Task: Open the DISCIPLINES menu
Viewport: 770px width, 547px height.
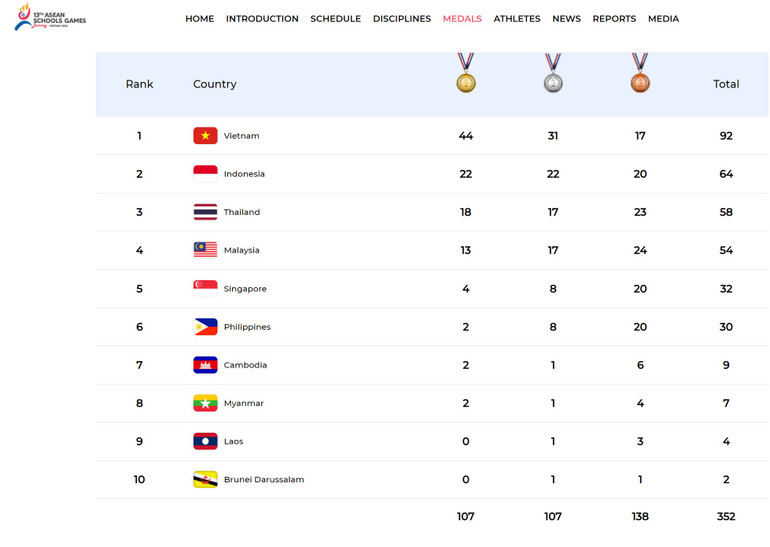Action: click(x=402, y=19)
